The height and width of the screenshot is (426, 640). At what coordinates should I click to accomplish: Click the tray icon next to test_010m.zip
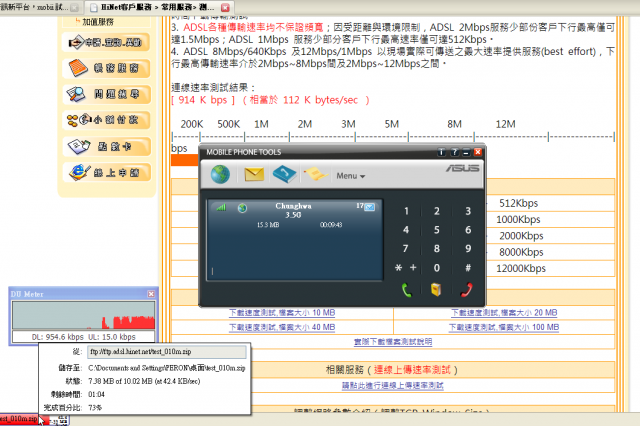click(60, 420)
